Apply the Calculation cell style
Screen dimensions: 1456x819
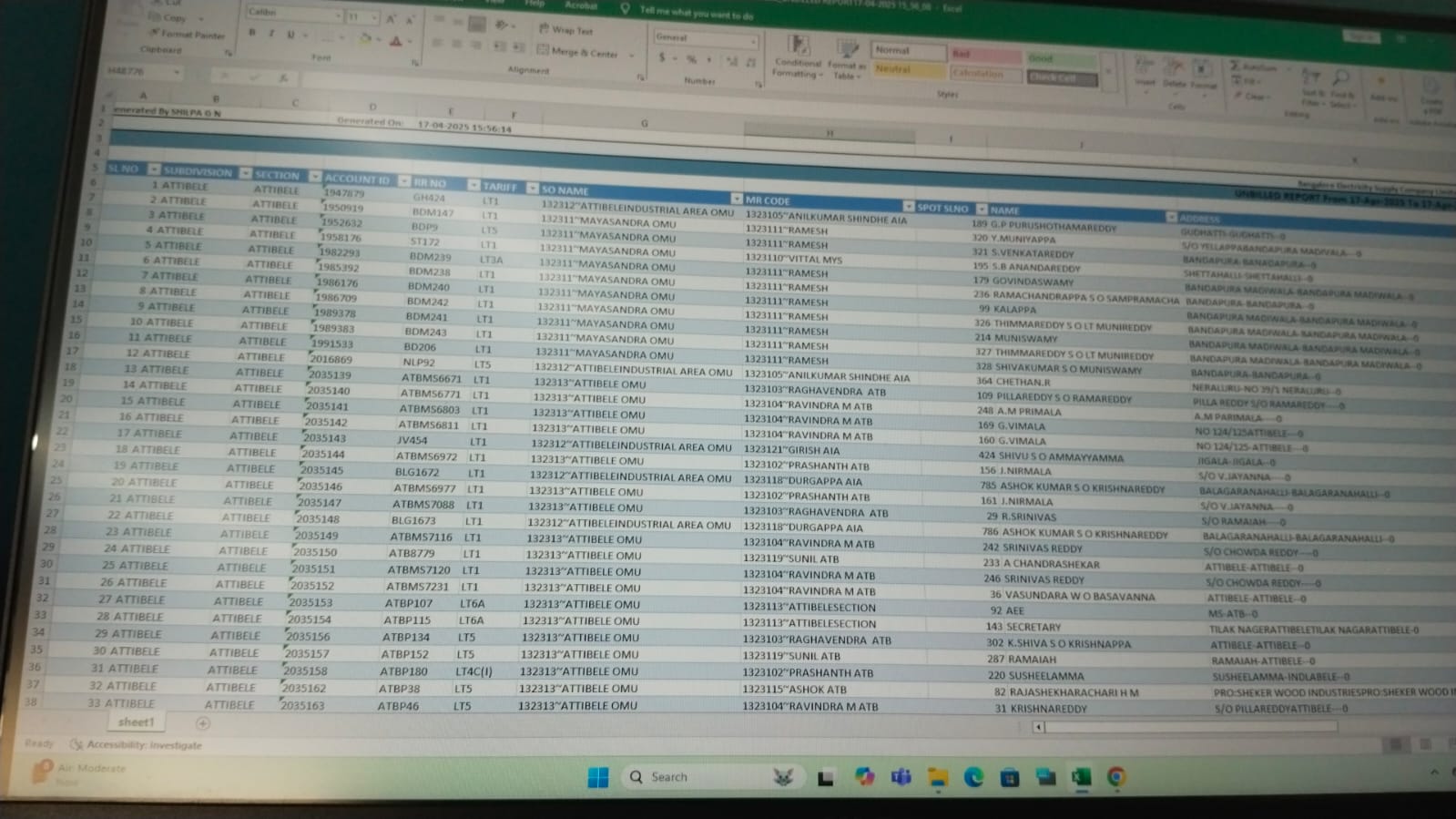tap(984, 73)
